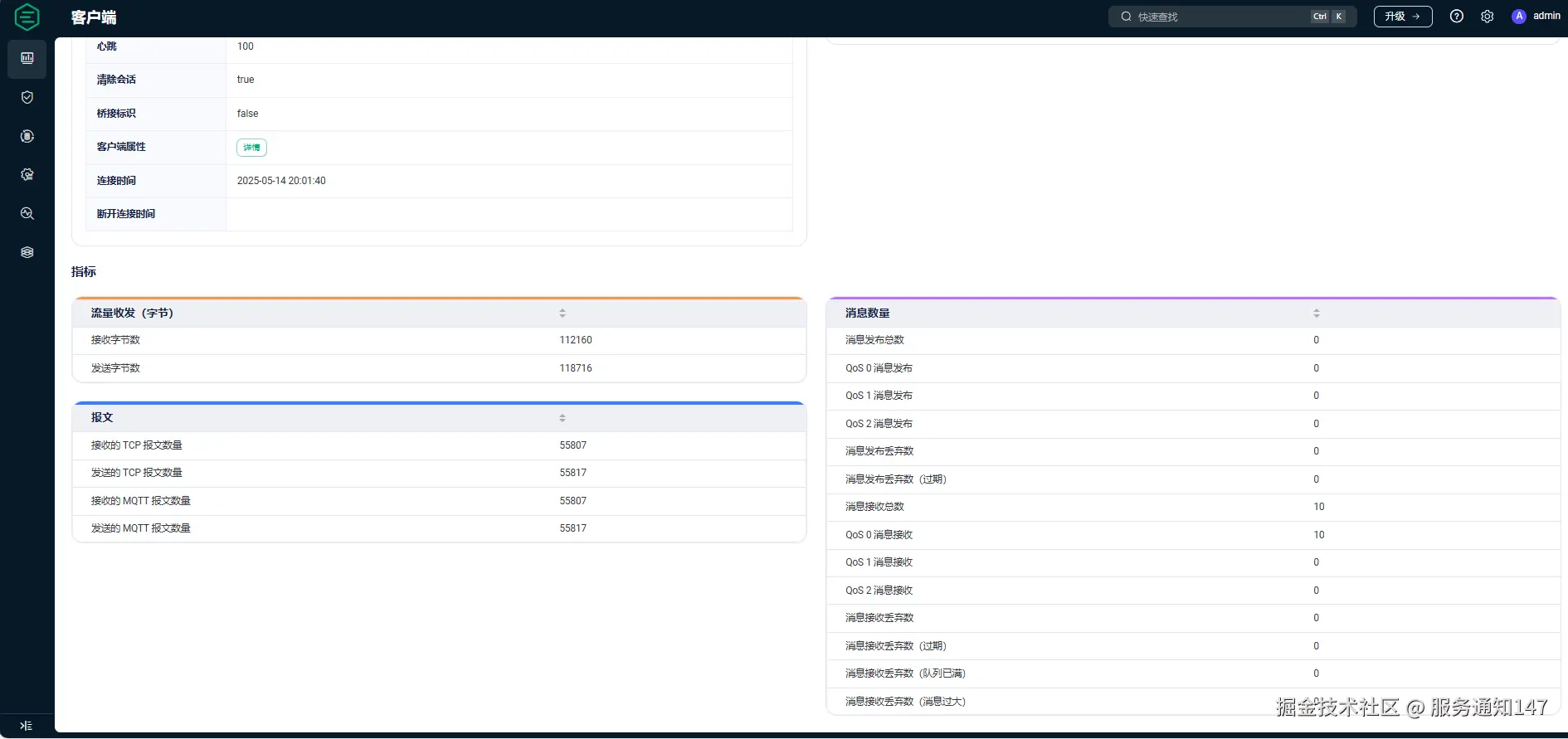Image resolution: width=1568 pixels, height=739 pixels.
Task: Select the 消息接收丢弃数 (队列已满) row
Action: coord(1193,673)
